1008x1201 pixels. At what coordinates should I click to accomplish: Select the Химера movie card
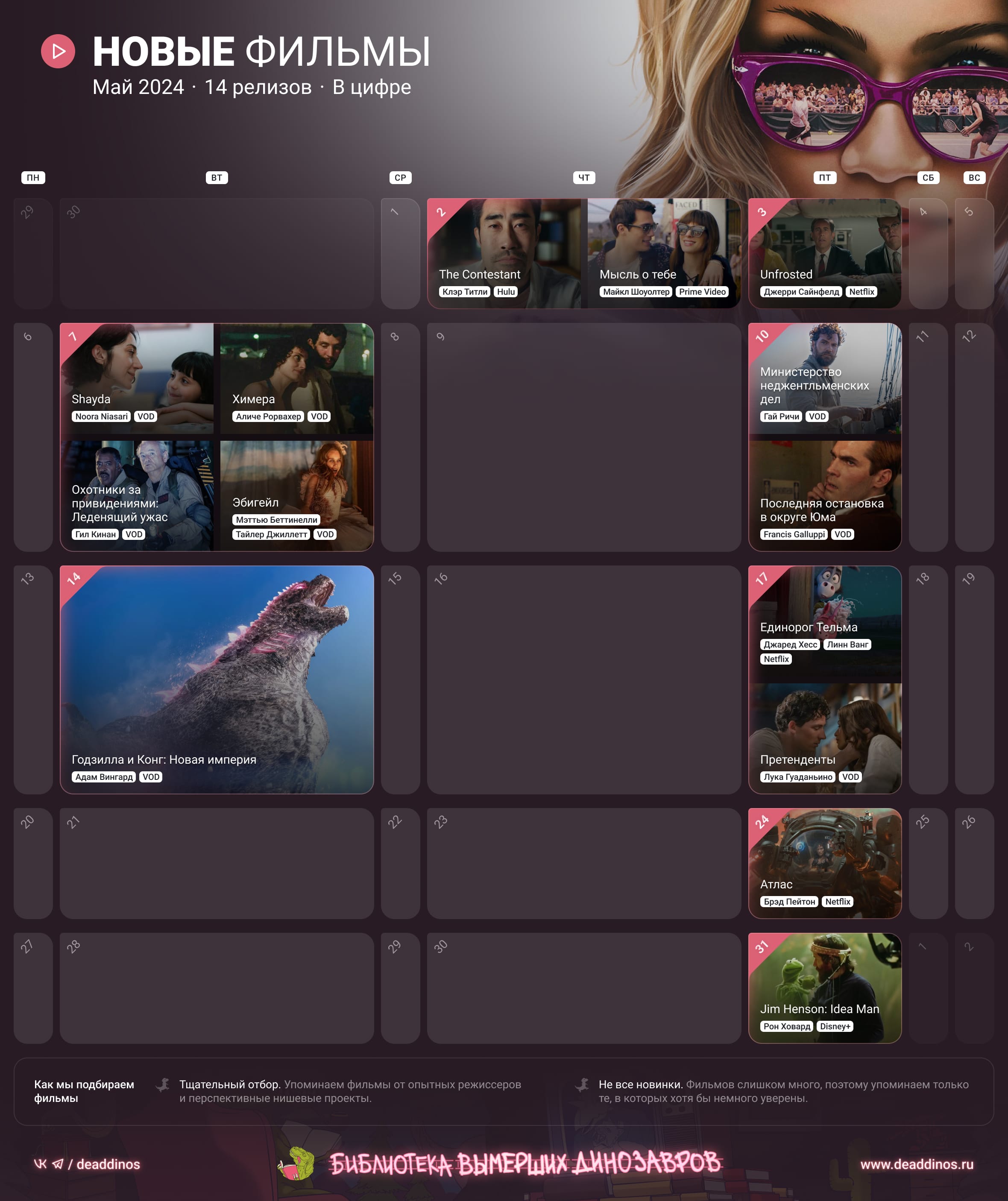tap(297, 378)
